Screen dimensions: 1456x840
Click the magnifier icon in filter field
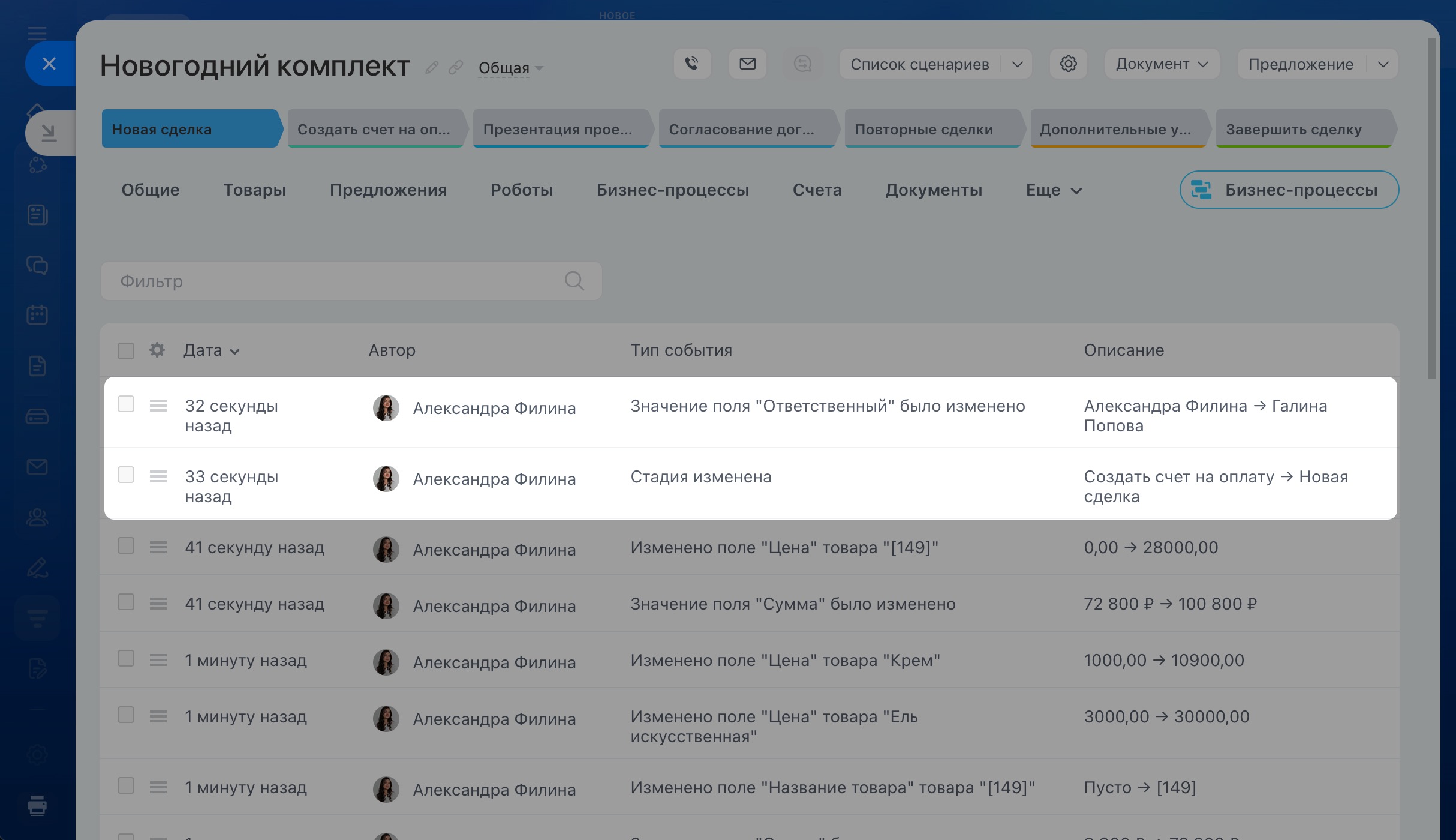pos(574,281)
